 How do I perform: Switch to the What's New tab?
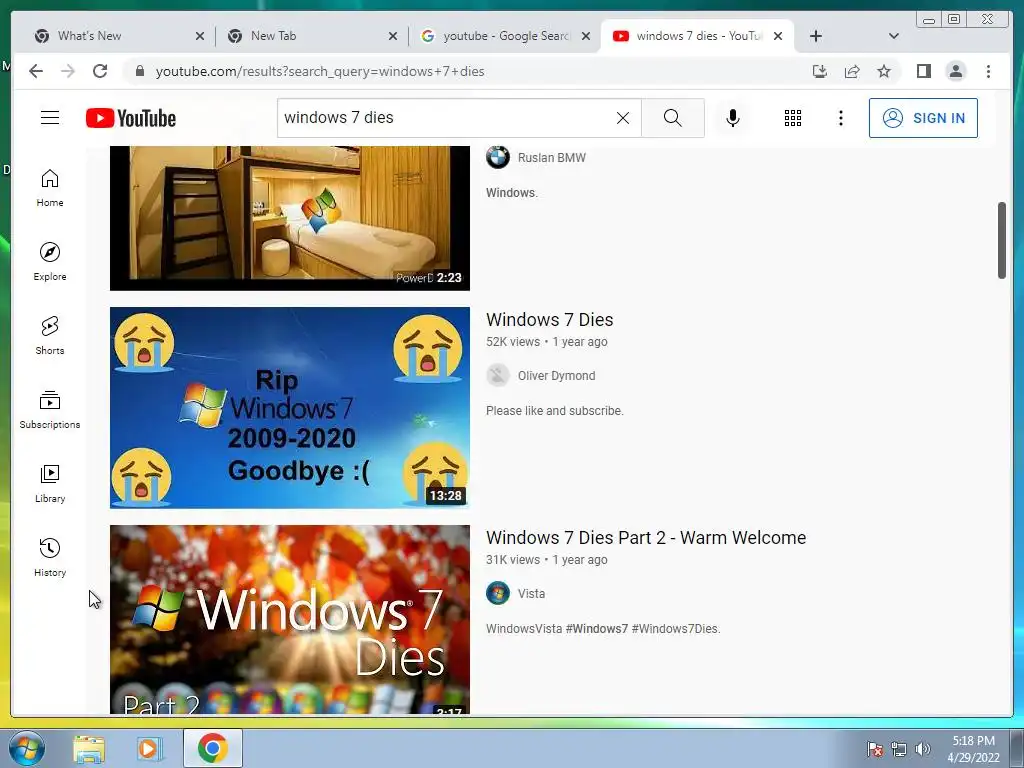111,36
